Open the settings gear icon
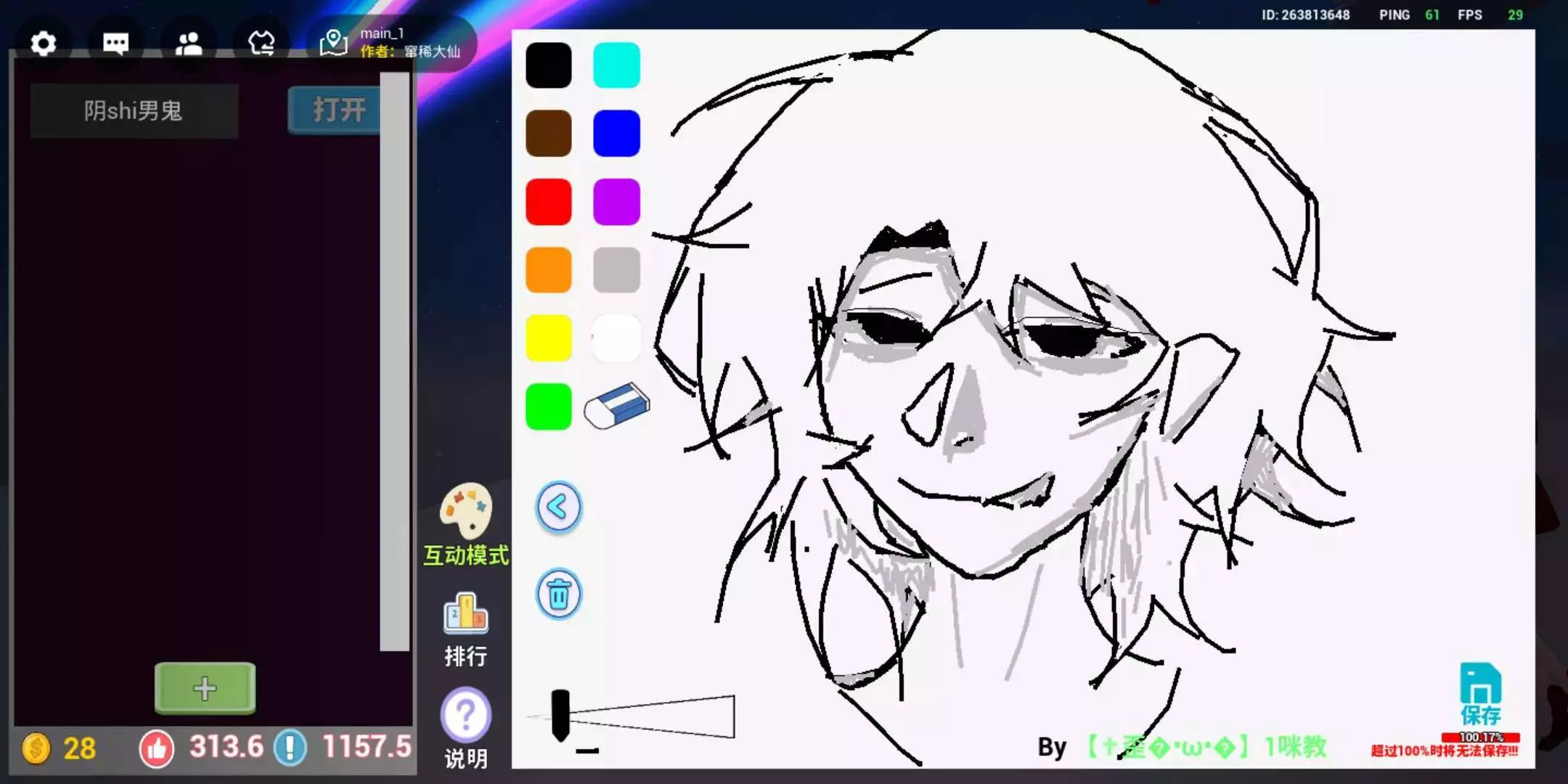The image size is (1568, 784). click(44, 44)
